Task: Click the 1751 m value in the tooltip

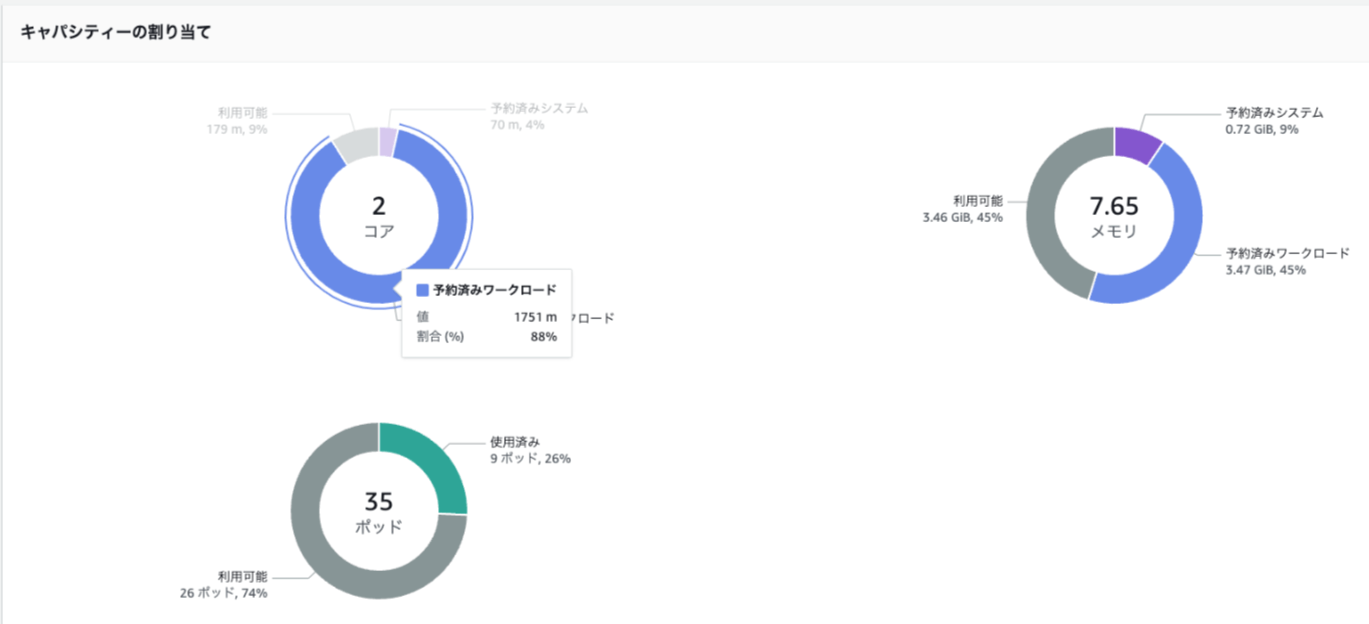Action: (535, 317)
